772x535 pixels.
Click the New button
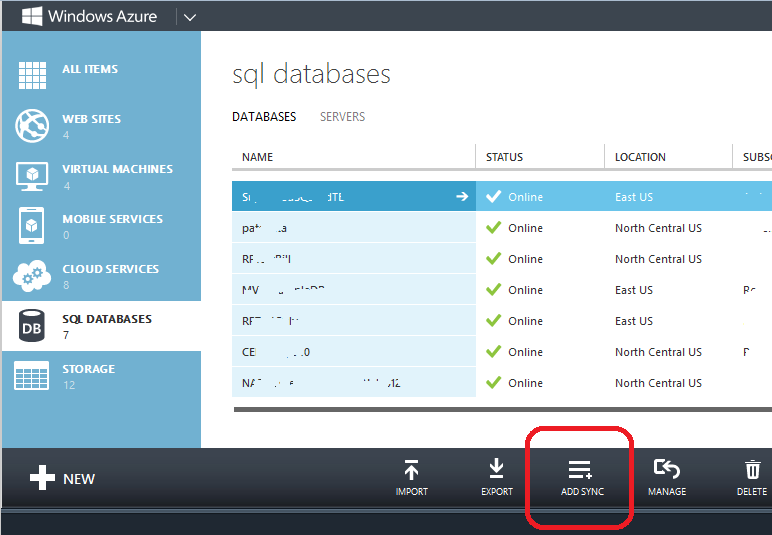(x=62, y=479)
